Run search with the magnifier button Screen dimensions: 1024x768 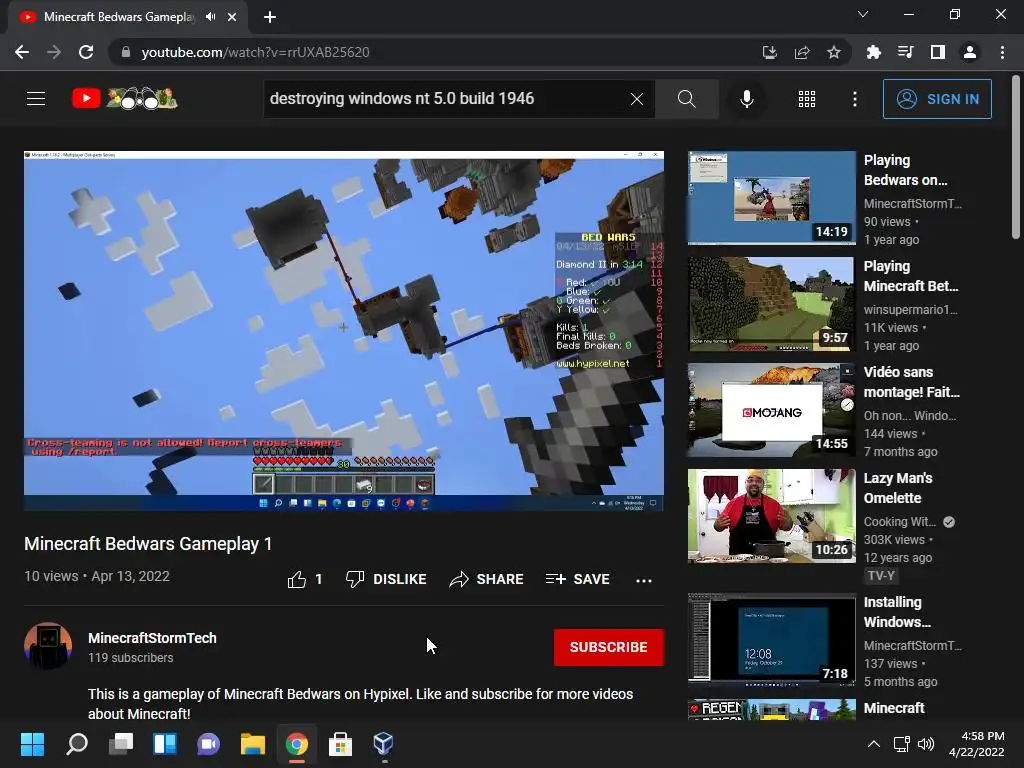pos(686,99)
